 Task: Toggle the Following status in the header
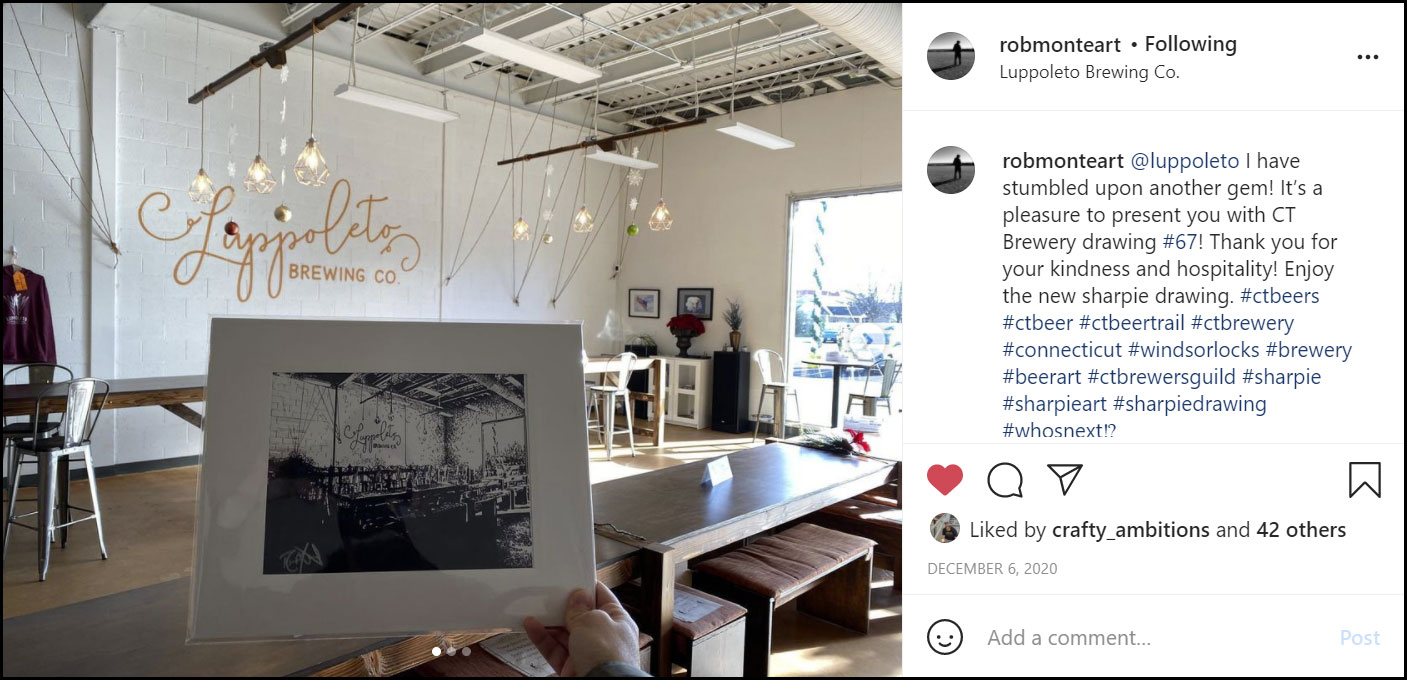tap(1191, 44)
